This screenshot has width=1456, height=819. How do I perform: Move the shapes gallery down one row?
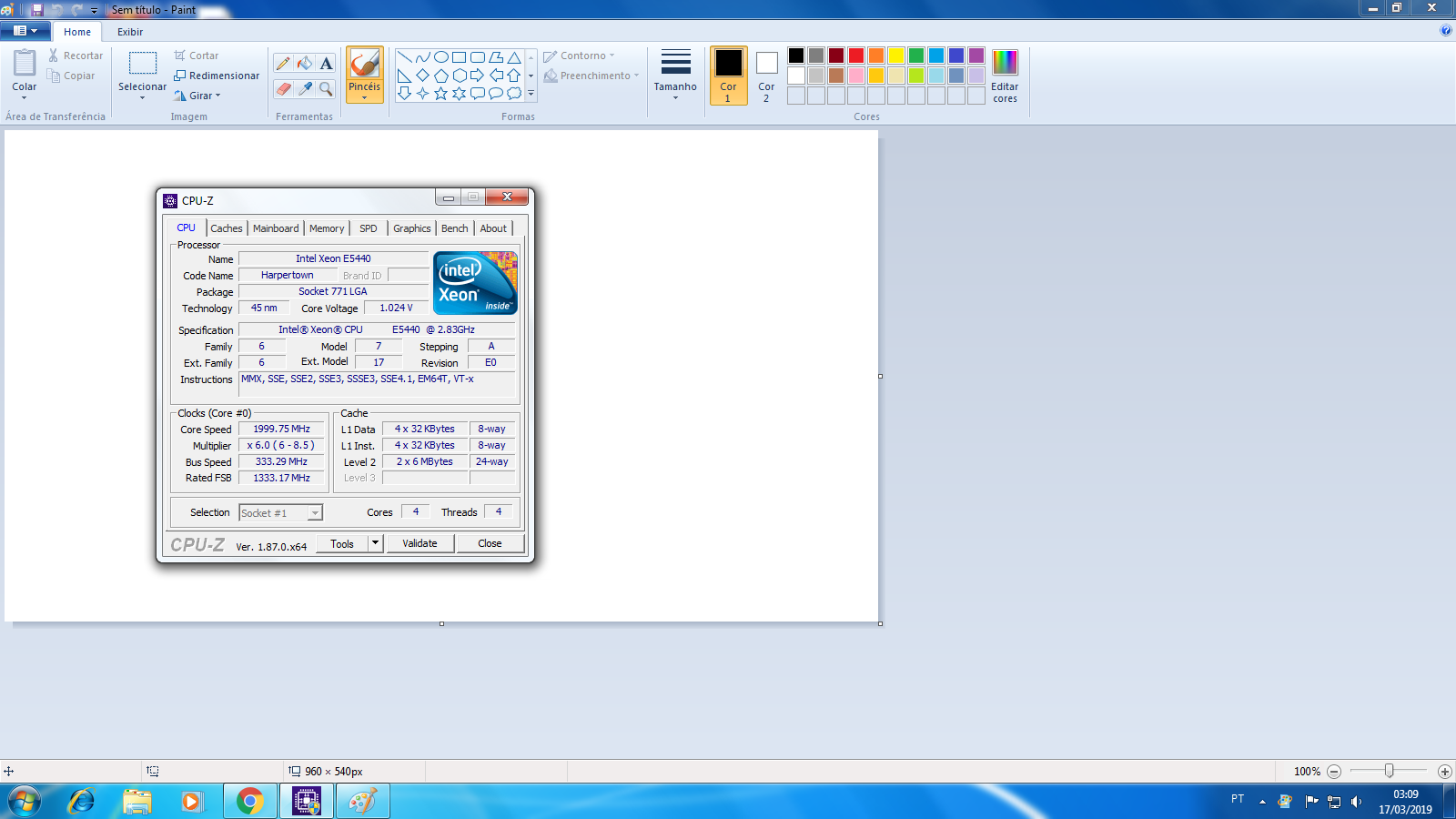[x=531, y=76]
